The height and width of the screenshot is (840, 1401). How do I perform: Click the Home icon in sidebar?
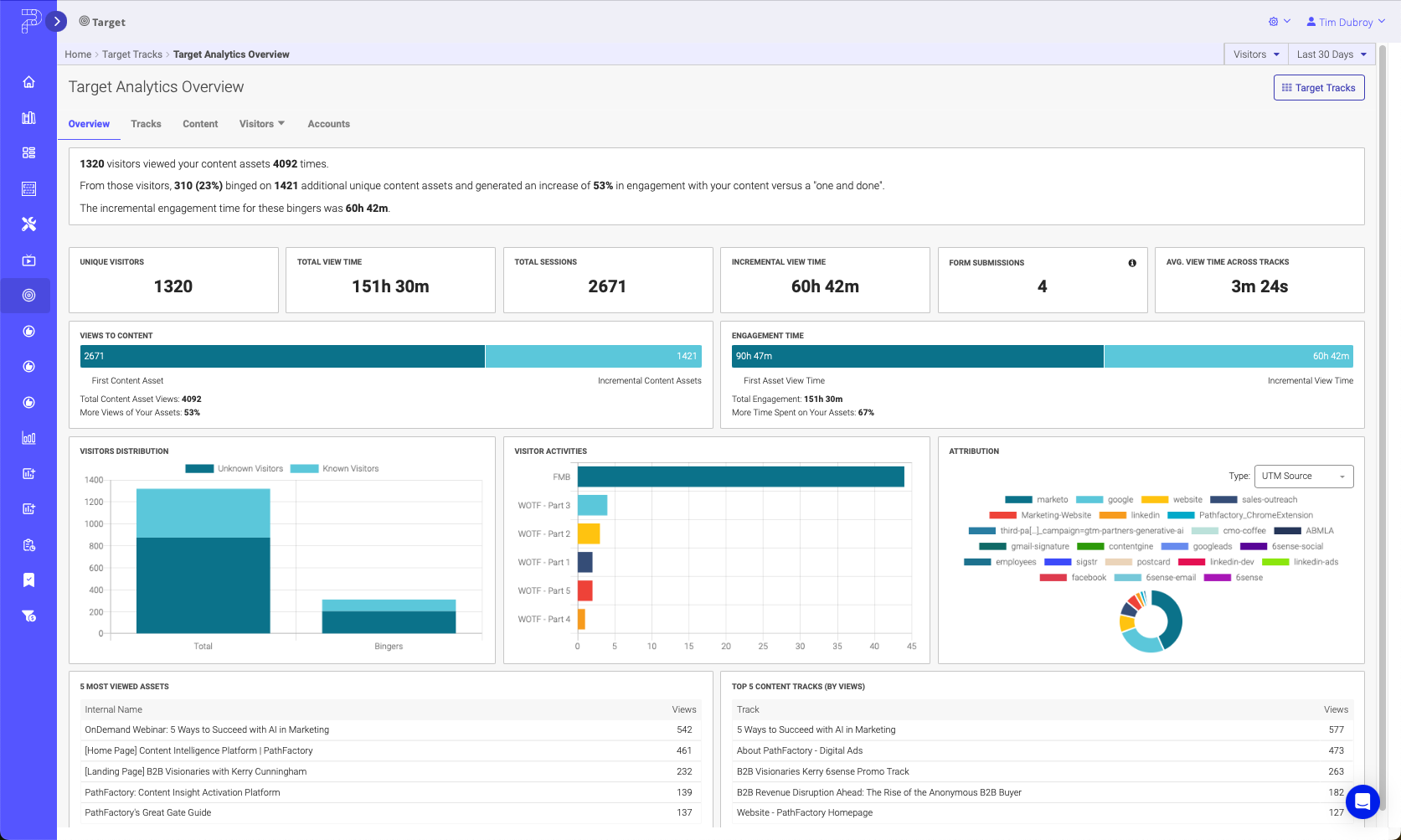point(28,82)
